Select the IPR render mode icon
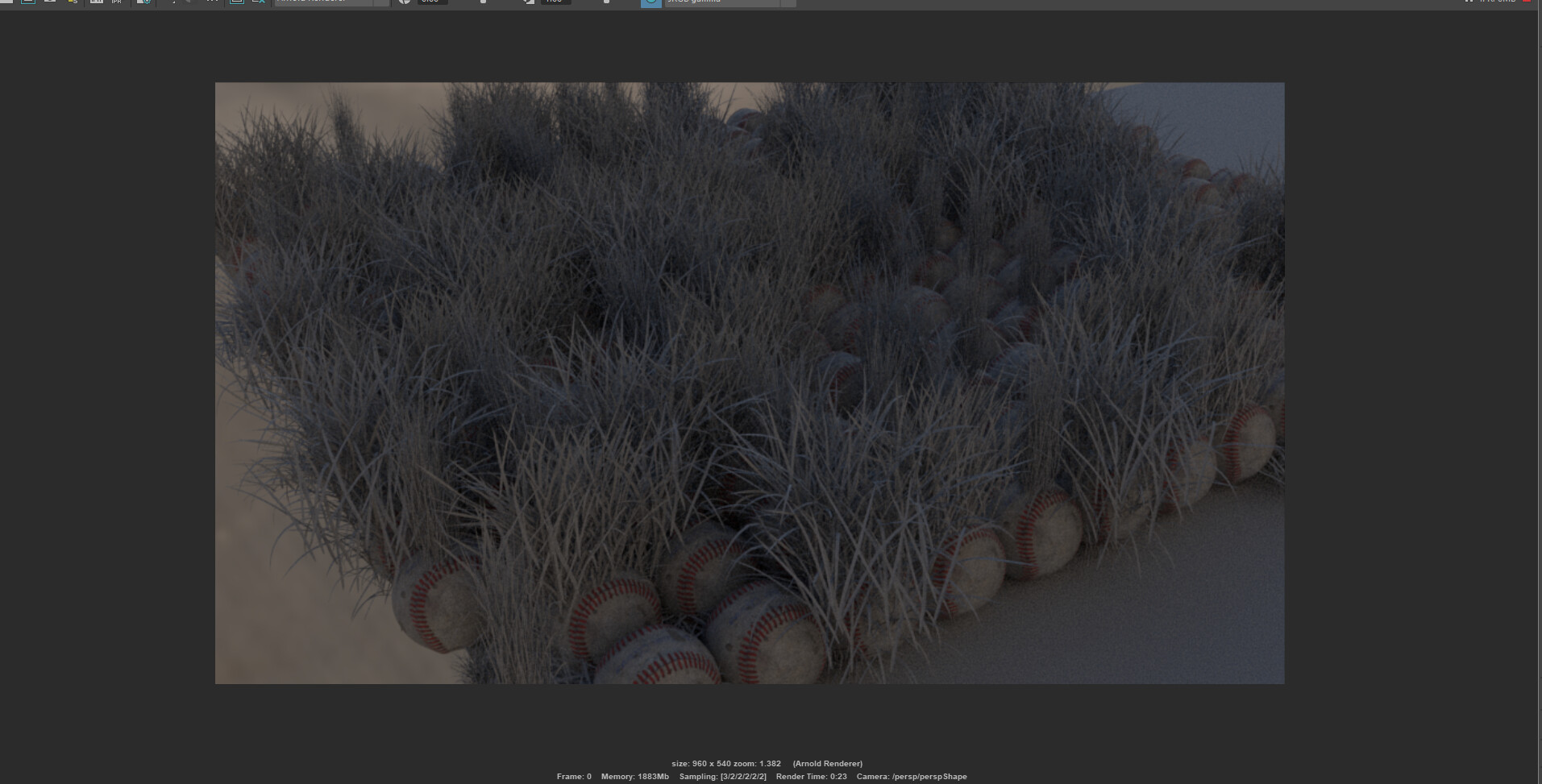The height and width of the screenshot is (784, 1542). [115, 3]
